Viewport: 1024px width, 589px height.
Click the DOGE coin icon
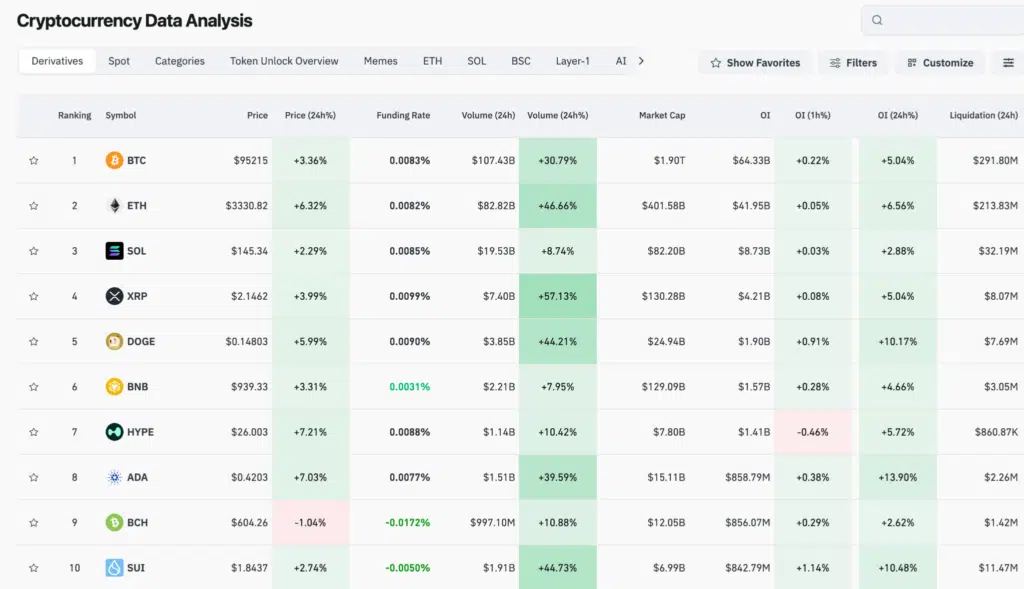tap(114, 342)
